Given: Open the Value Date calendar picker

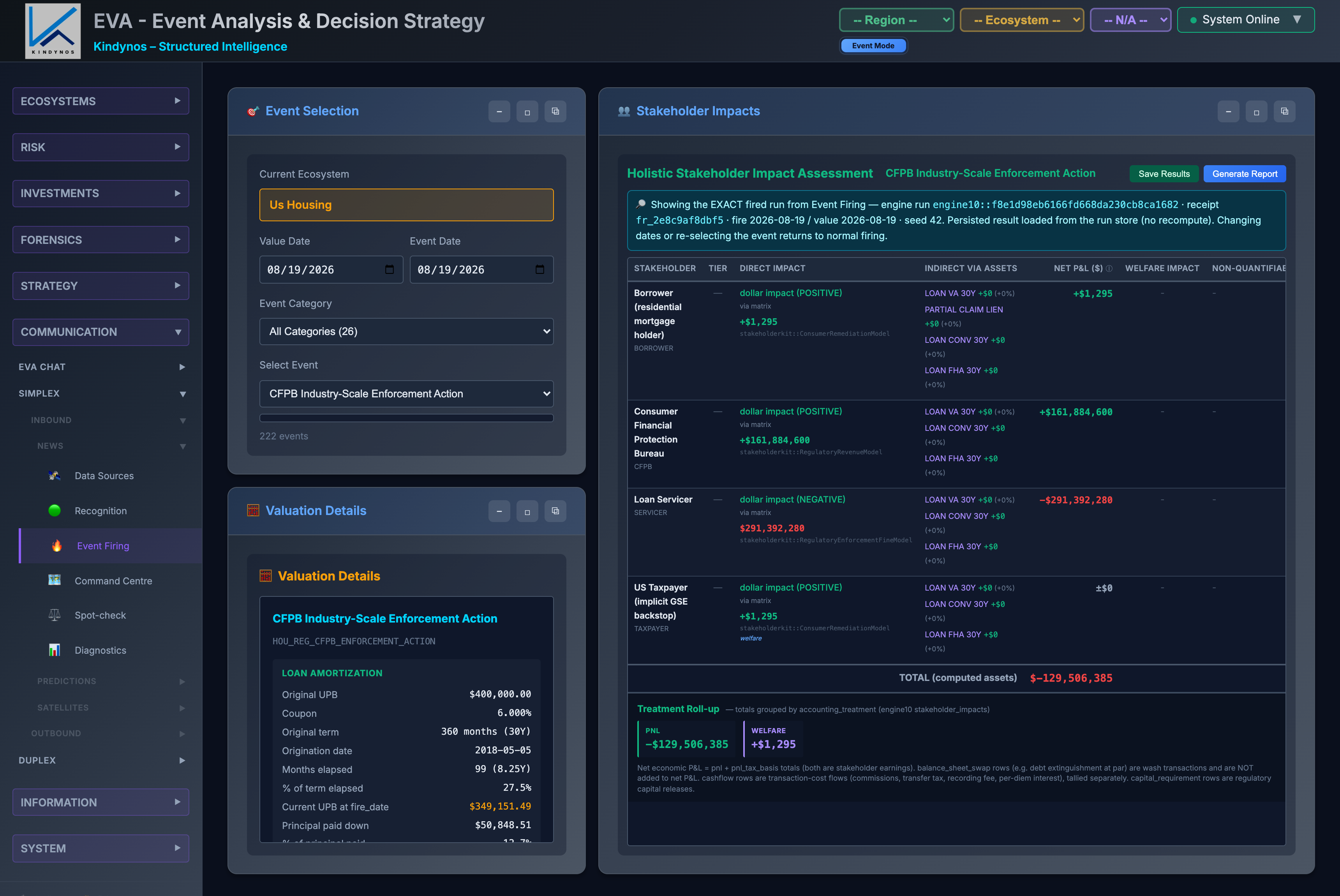Looking at the screenshot, I should point(390,269).
